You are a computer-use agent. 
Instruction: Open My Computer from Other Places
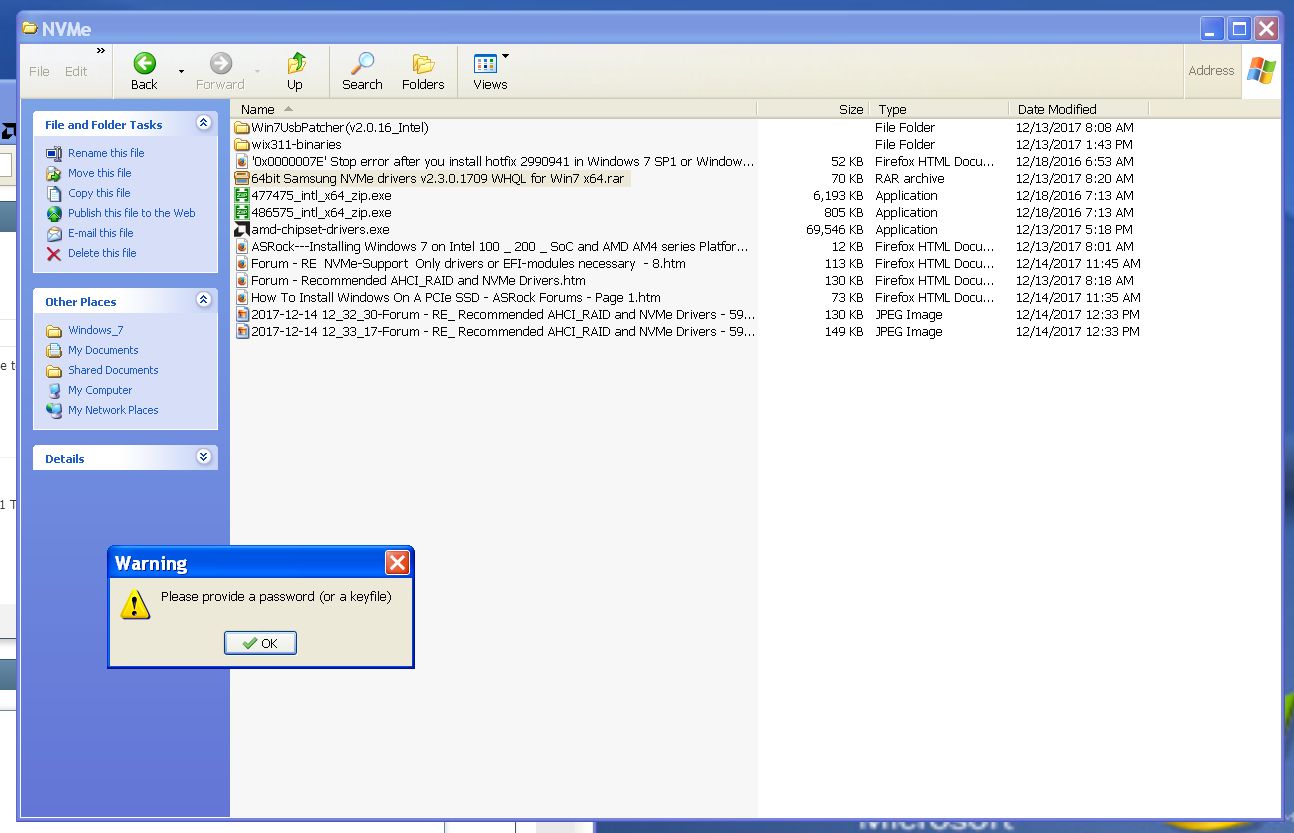pyautogui.click(x=100, y=390)
